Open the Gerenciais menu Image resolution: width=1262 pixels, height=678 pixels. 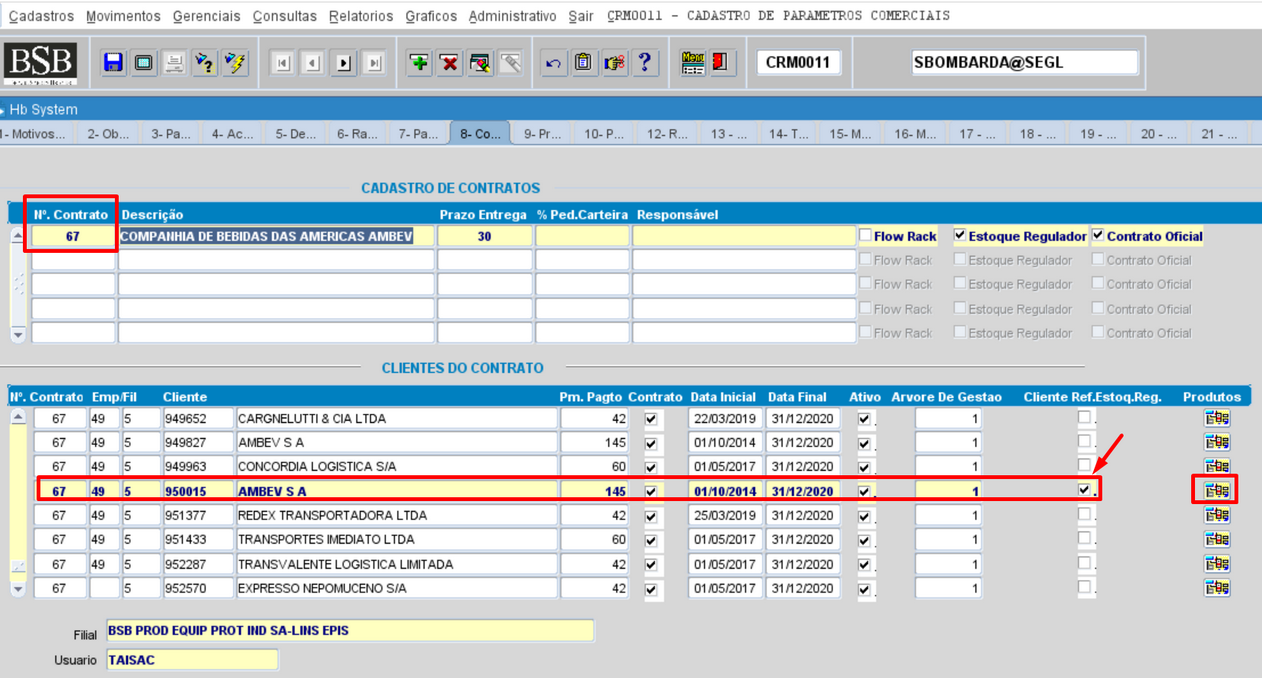(x=206, y=16)
